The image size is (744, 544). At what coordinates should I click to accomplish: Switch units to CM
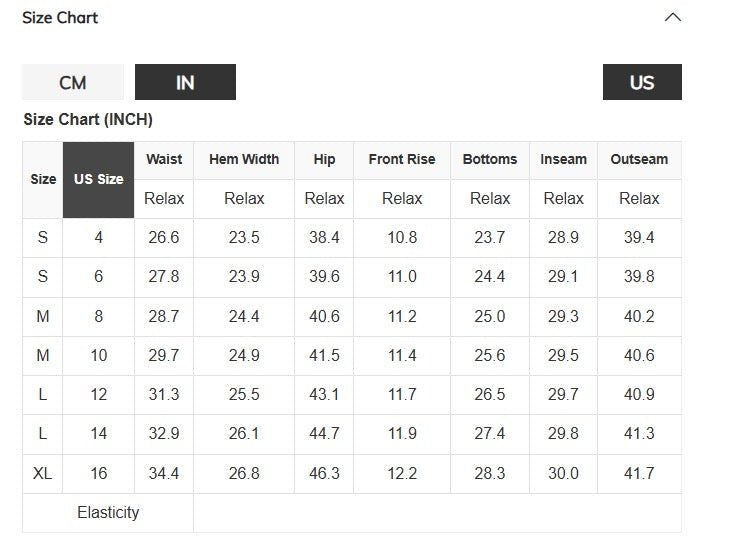(73, 82)
